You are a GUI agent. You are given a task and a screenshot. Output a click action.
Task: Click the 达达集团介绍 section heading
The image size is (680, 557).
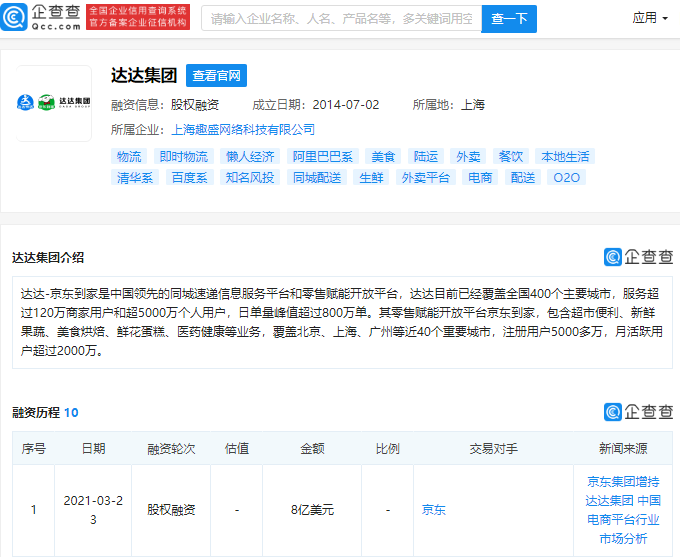click(x=48, y=257)
